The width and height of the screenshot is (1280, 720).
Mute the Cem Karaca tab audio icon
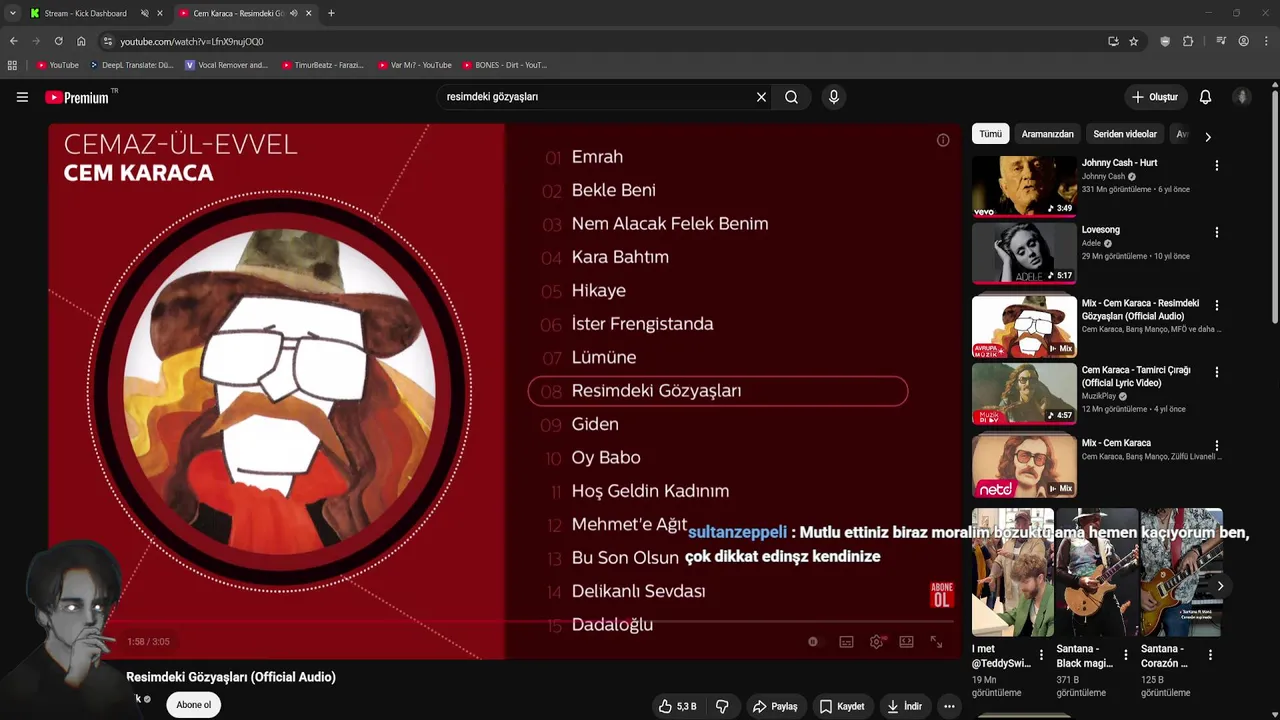293,13
